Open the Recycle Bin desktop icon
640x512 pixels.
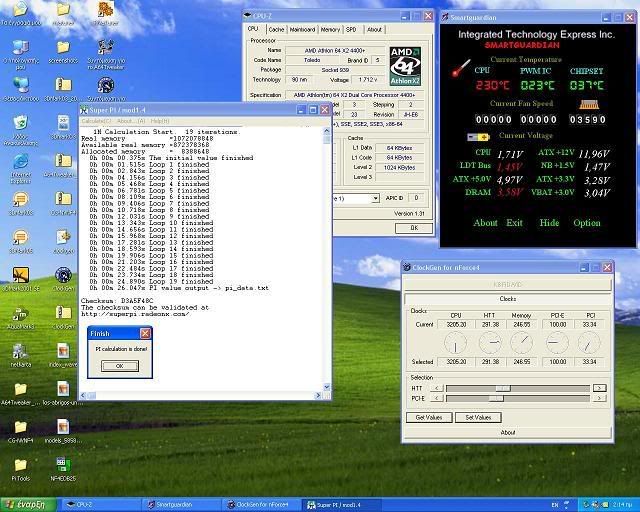pos(20,123)
